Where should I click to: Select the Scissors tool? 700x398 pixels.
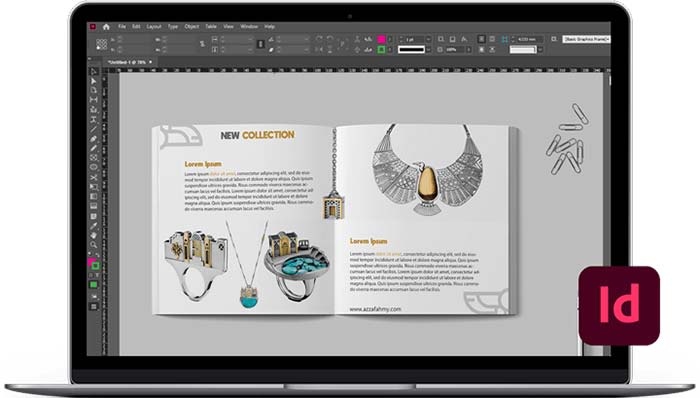93,178
